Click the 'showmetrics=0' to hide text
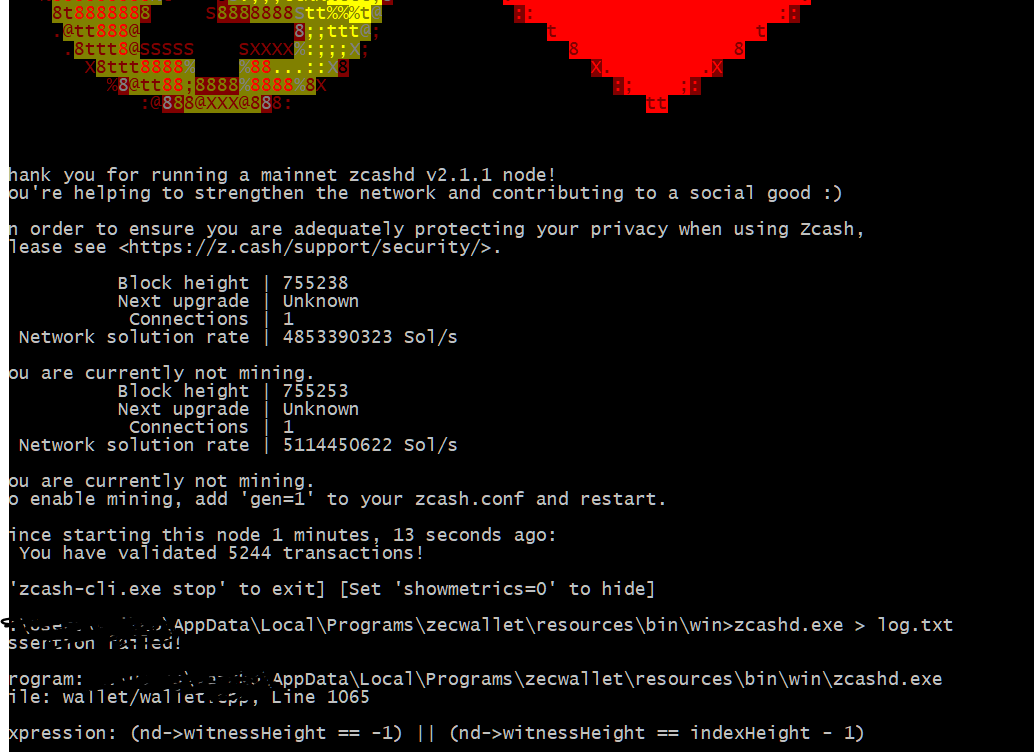 pyautogui.click(x=497, y=589)
